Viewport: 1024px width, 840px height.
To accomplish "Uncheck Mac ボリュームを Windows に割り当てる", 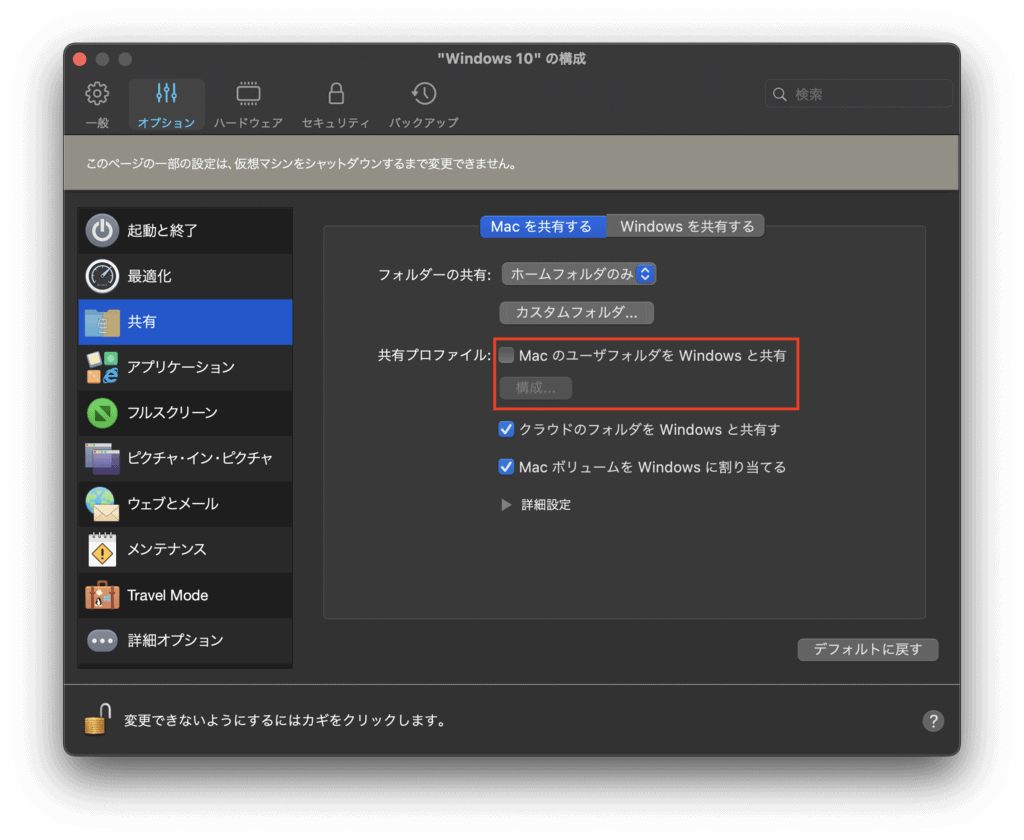I will point(506,467).
